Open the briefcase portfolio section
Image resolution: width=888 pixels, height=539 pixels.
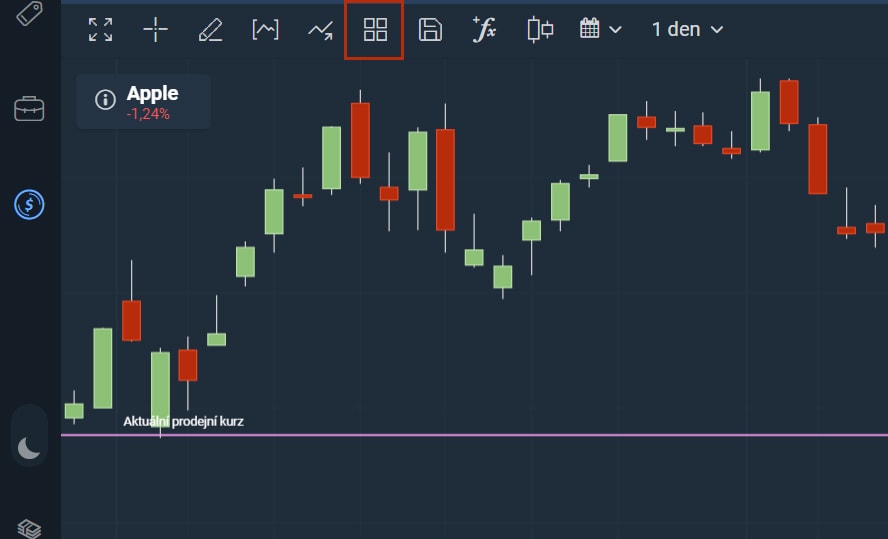pyautogui.click(x=29, y=108)
